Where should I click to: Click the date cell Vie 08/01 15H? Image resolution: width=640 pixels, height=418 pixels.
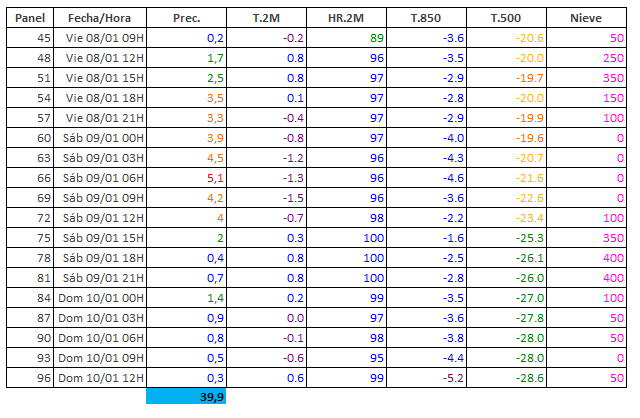pyautogui.click(x=100, y=78)
